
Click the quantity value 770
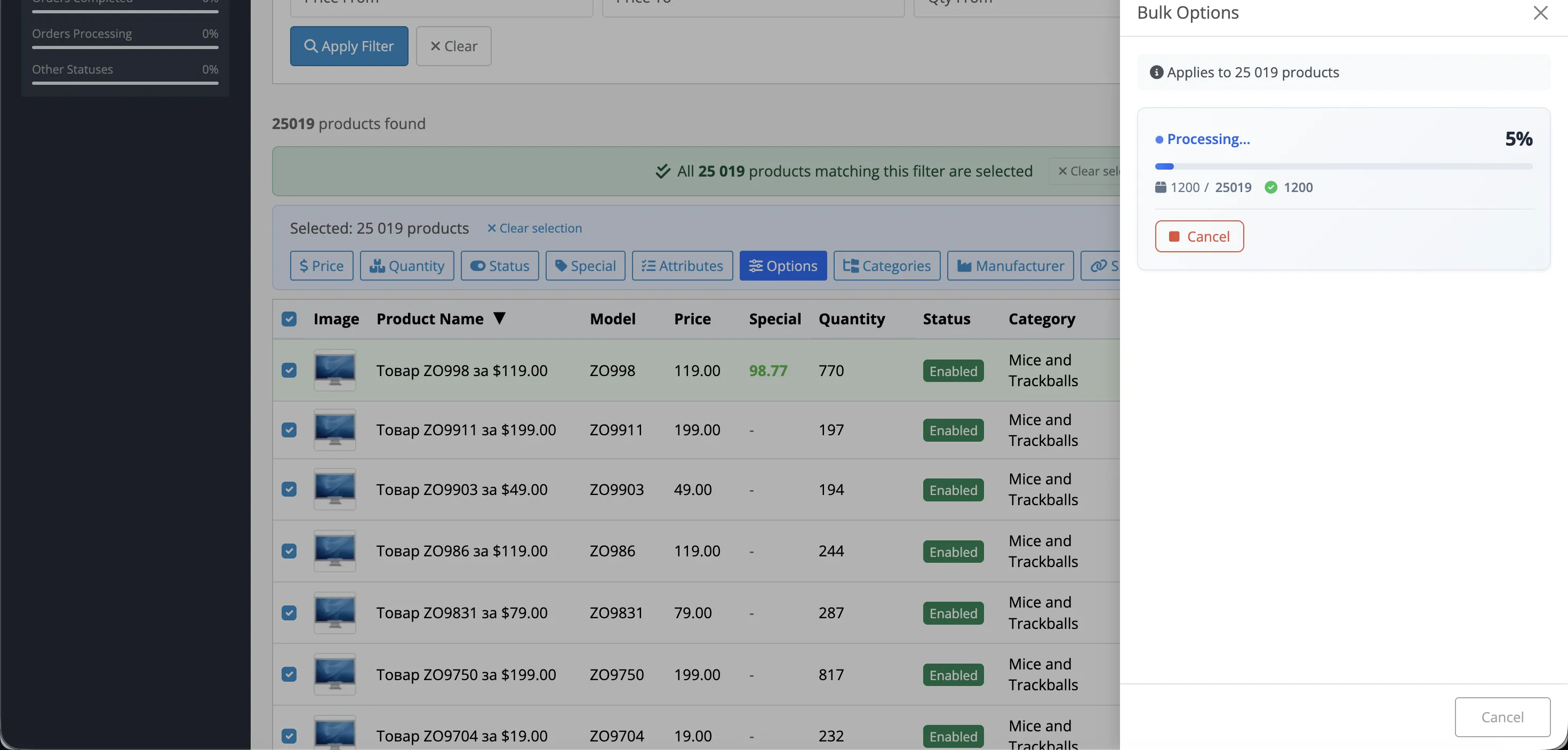(x=831, y=371)
